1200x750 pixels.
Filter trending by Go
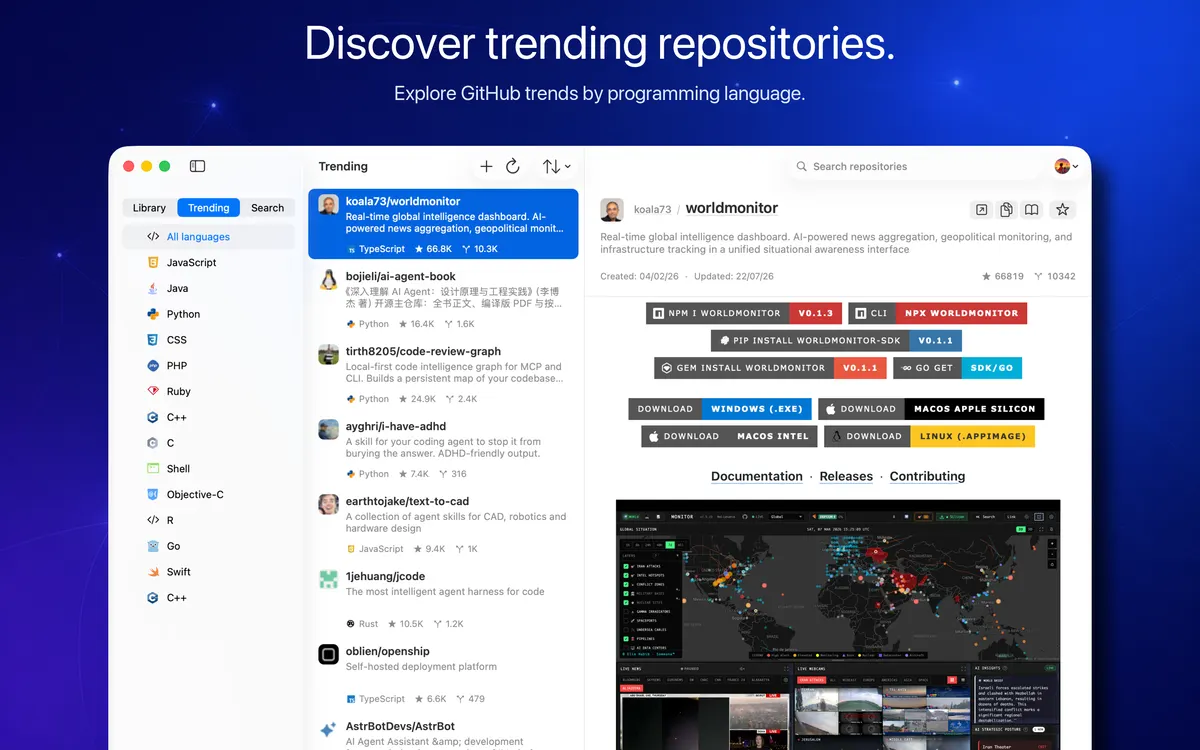(x=208, y=546)
